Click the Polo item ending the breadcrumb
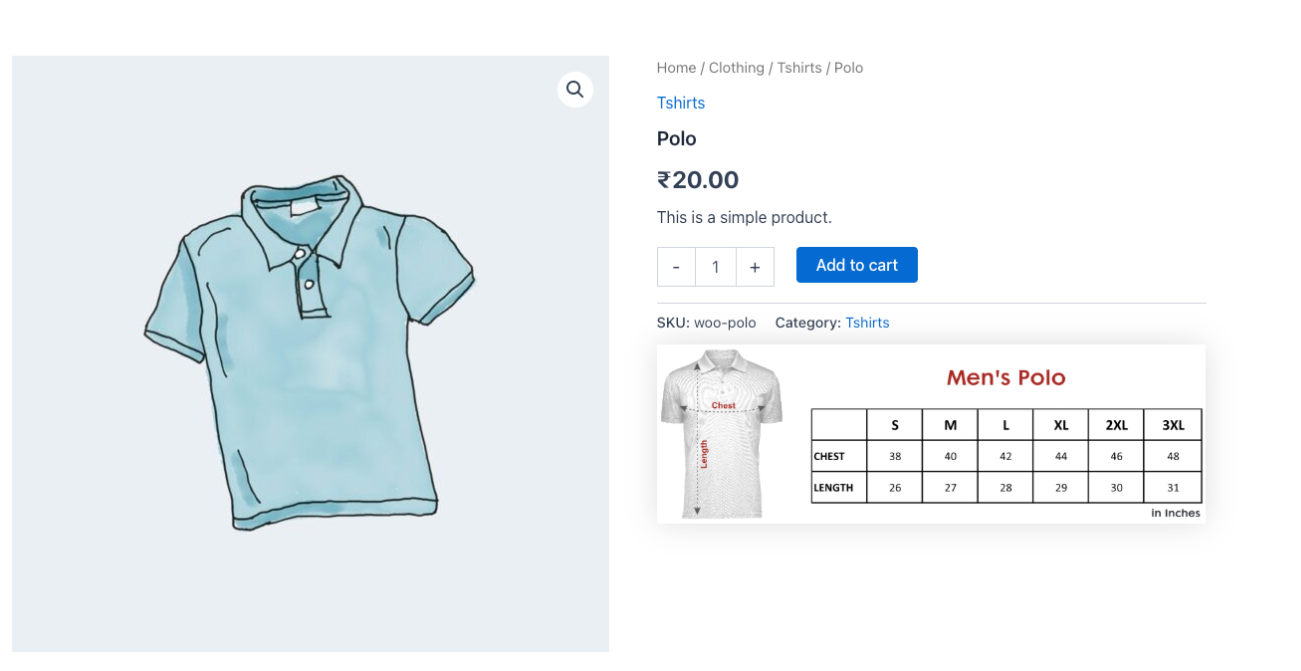Viewport: 1301px width, 671px height. pyautogui.click(x=848, y=68)
